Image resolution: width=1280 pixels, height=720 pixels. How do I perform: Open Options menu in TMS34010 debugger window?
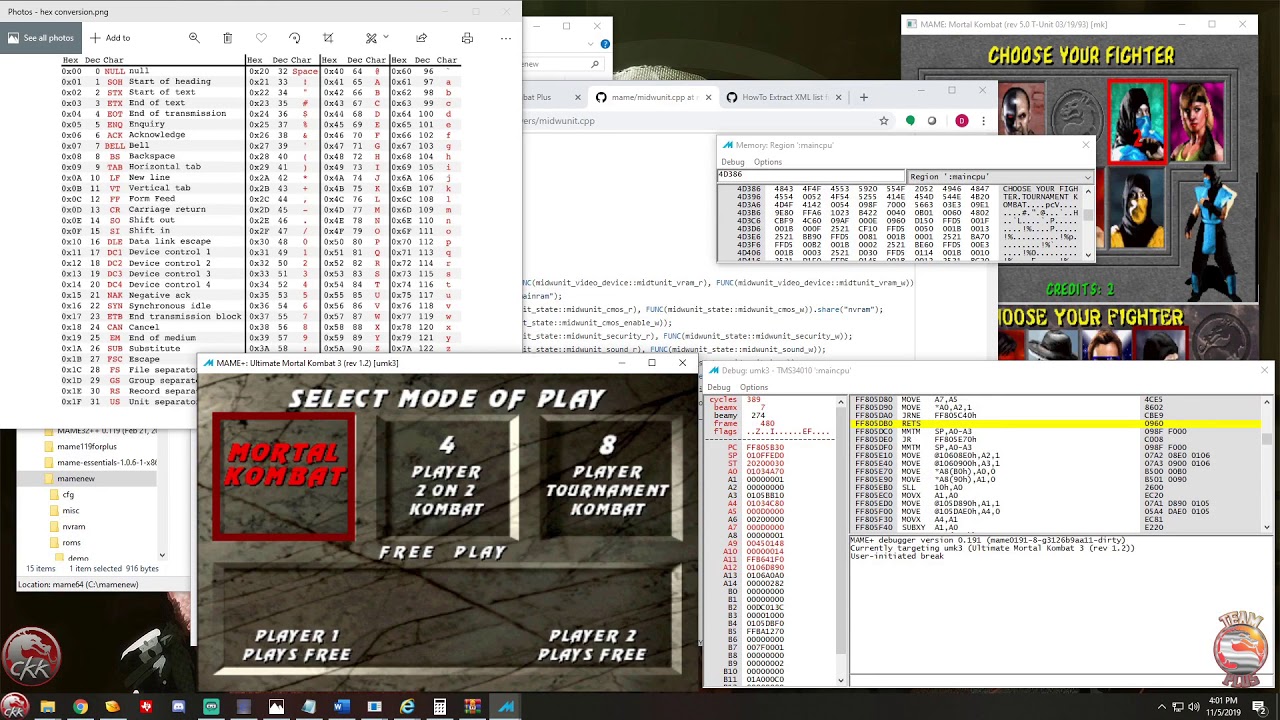click(x=754, y=388)
